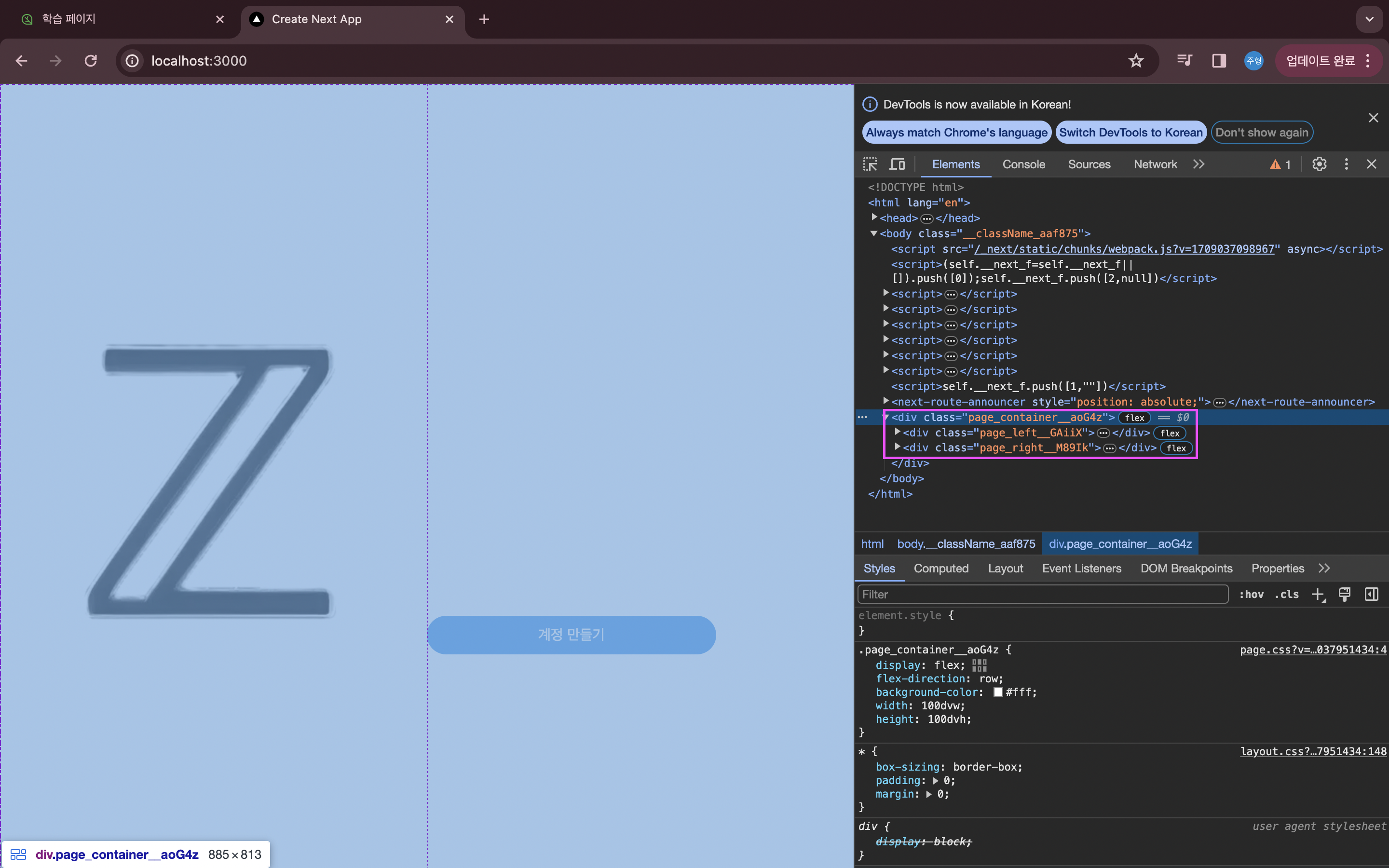This screenshot has width=1389, height=868.
Task: Collapse the body element node
Action: coord(873,233)
